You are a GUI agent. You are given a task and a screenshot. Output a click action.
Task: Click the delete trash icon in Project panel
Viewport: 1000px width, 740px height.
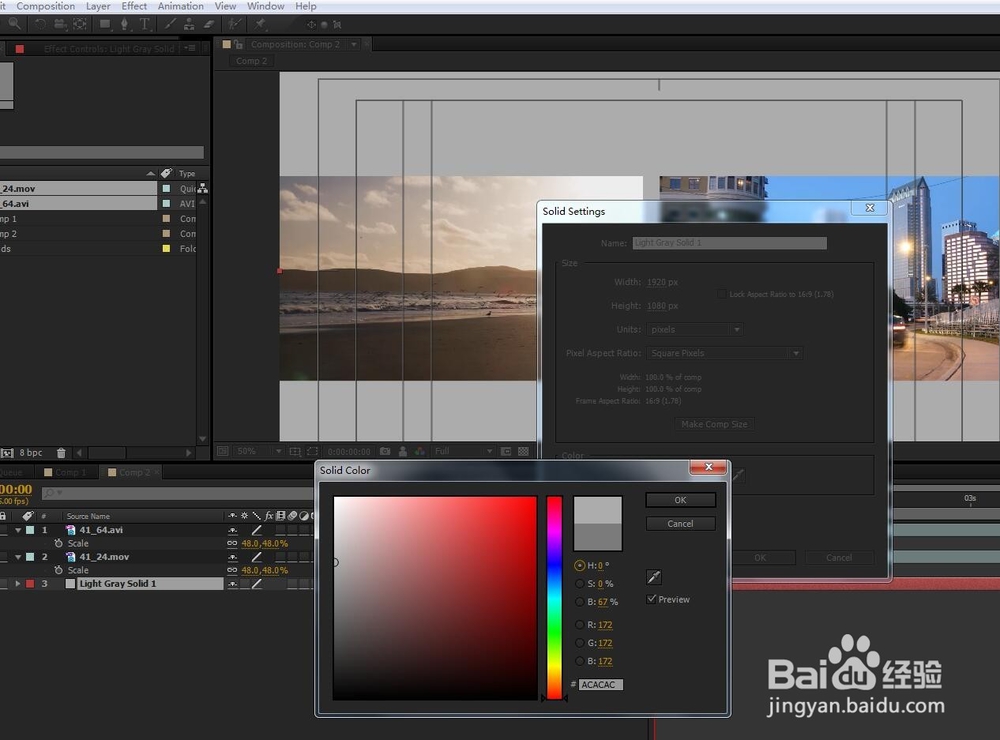pyautogui.click(x=61, y=453)
